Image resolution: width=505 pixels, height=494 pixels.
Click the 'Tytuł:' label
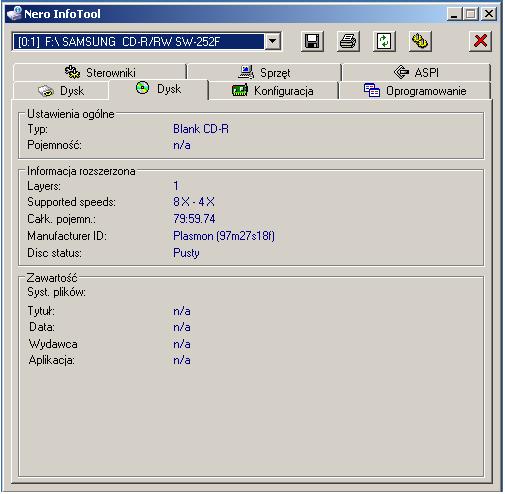(41, 311)
